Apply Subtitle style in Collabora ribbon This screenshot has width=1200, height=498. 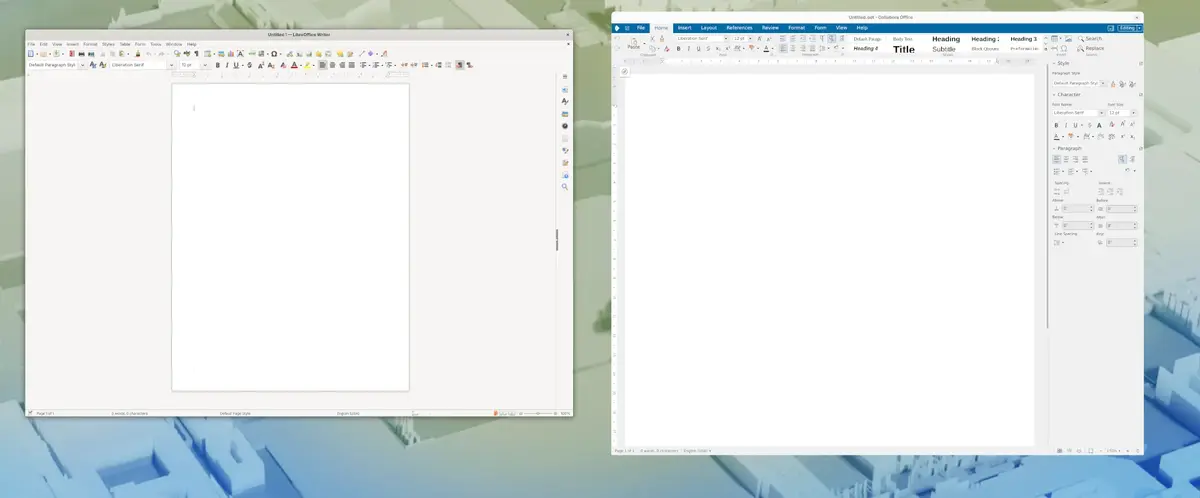(x=944, y=49)
